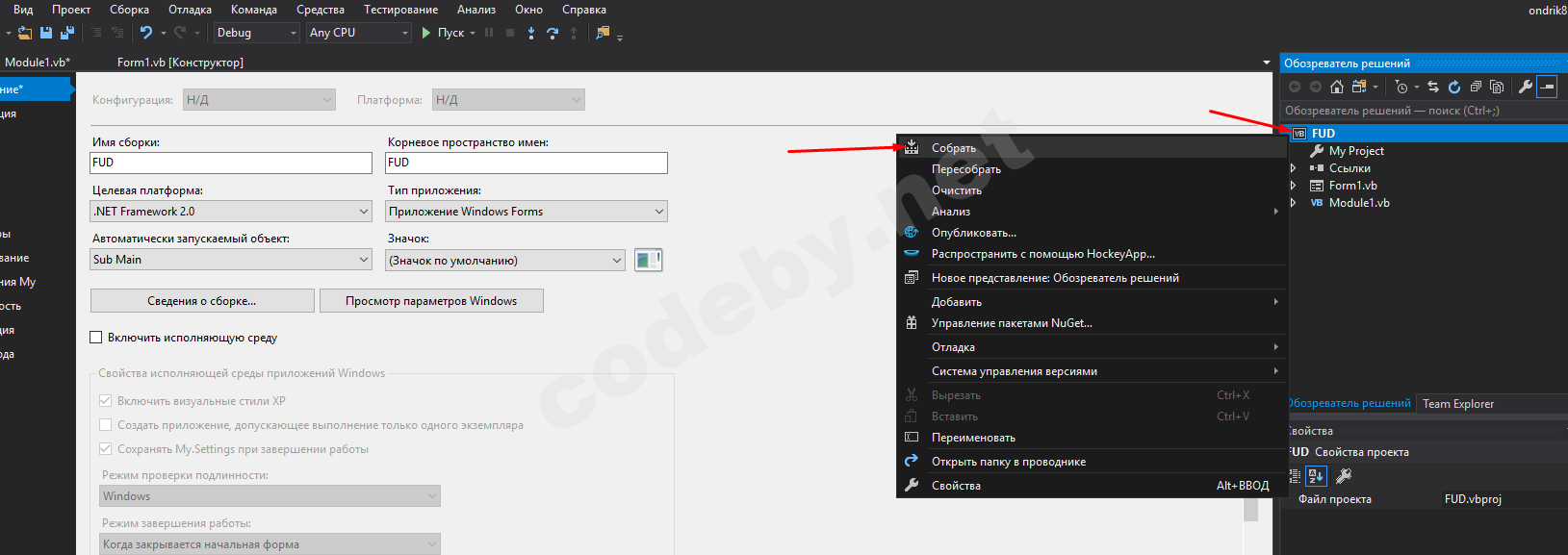This screenshot has height=555, width=1568.
Task: Click the Save All icon
Action: 67,33
